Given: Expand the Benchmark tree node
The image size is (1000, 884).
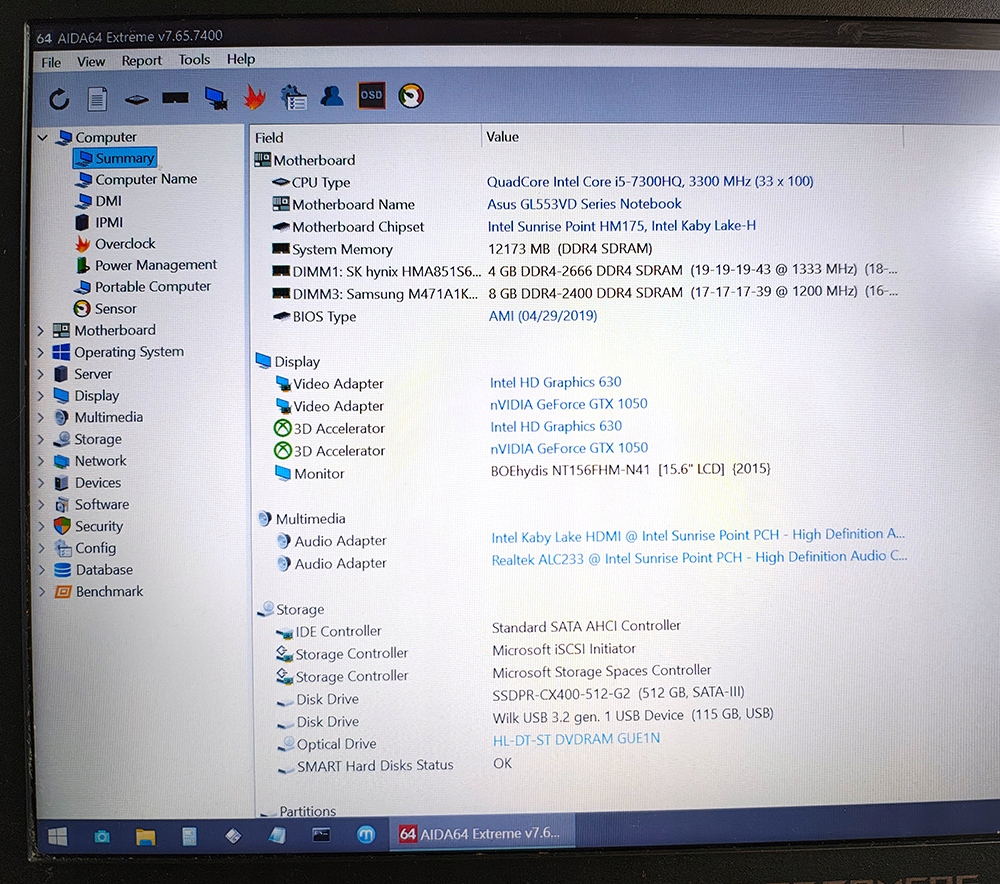Looking at the screenshot, I should (41, 591).
